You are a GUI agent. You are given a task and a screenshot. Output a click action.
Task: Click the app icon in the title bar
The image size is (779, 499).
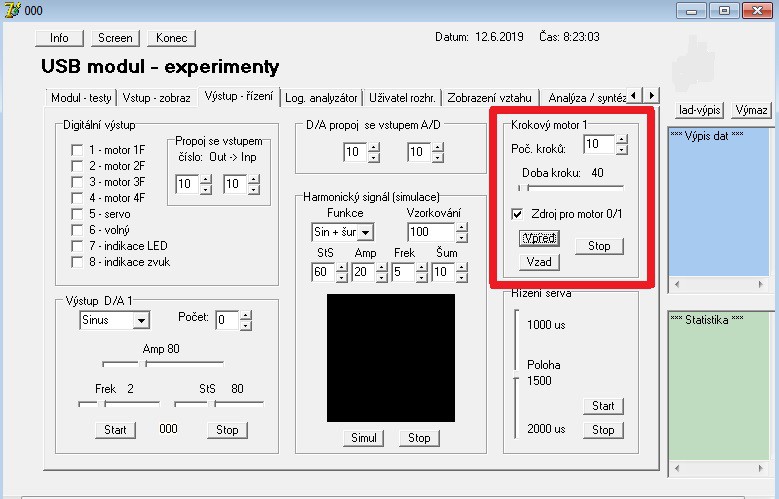click(x=11, y=10)
